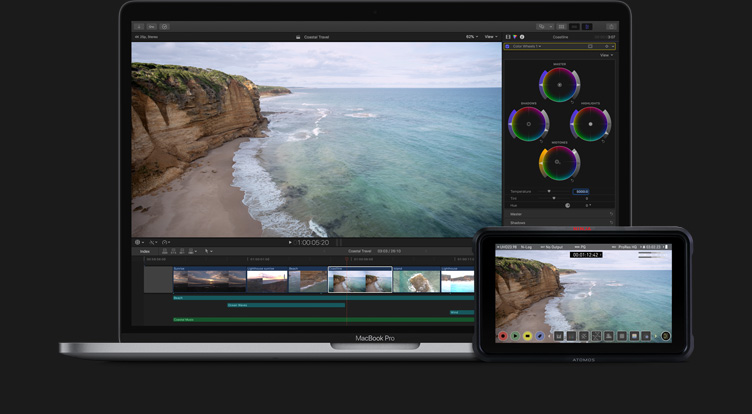This screenshot has width=752, height=414.
Task: Tap the green play button on Atomos
Action: [516, 336]
